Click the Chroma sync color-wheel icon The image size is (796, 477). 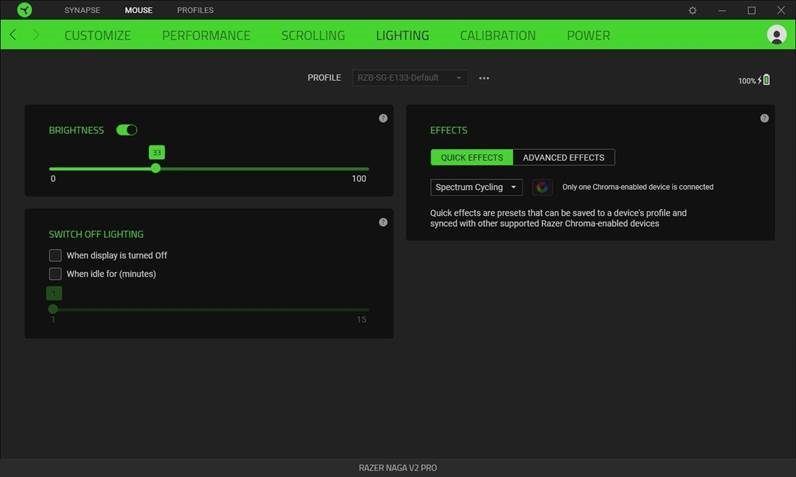[542, 187]
